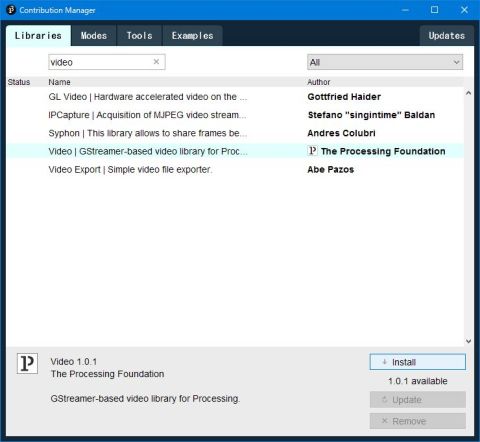Open the Examples tab

click(192, 36)
